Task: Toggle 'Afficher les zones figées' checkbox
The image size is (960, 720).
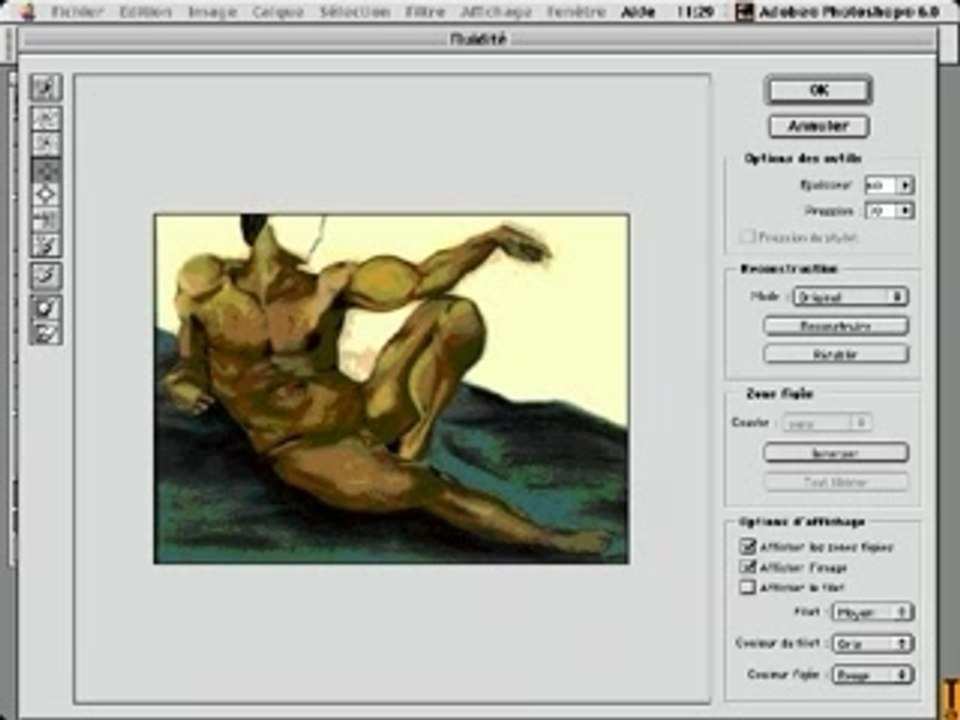Action: click(x=748, y=546)
